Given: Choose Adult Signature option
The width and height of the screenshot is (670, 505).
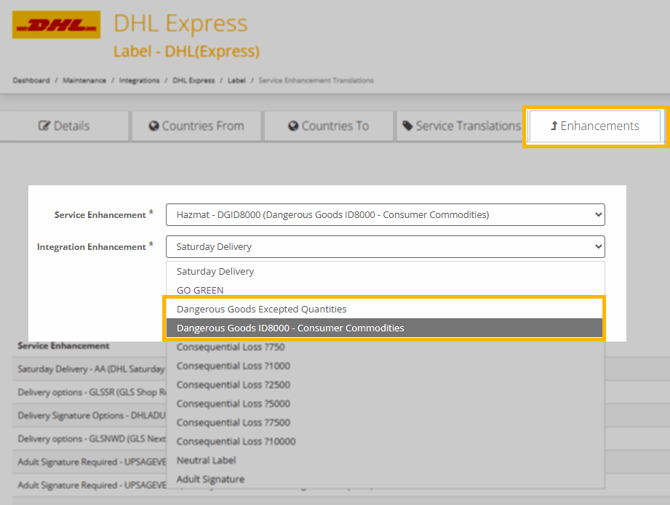Looking at the screenshot, I should point(385,479).
